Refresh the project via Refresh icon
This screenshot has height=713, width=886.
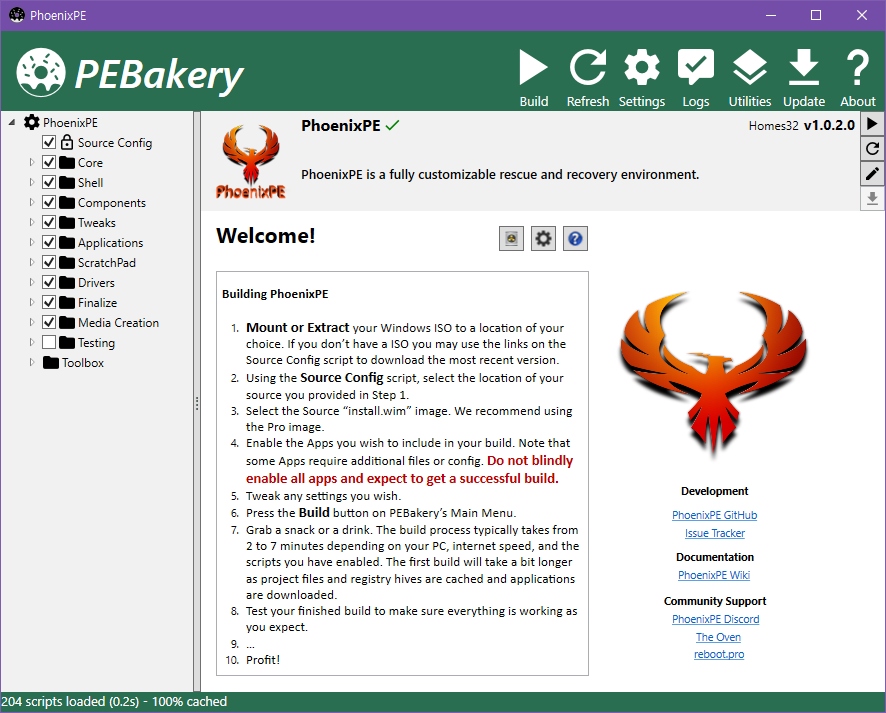(x=588, y=78)
